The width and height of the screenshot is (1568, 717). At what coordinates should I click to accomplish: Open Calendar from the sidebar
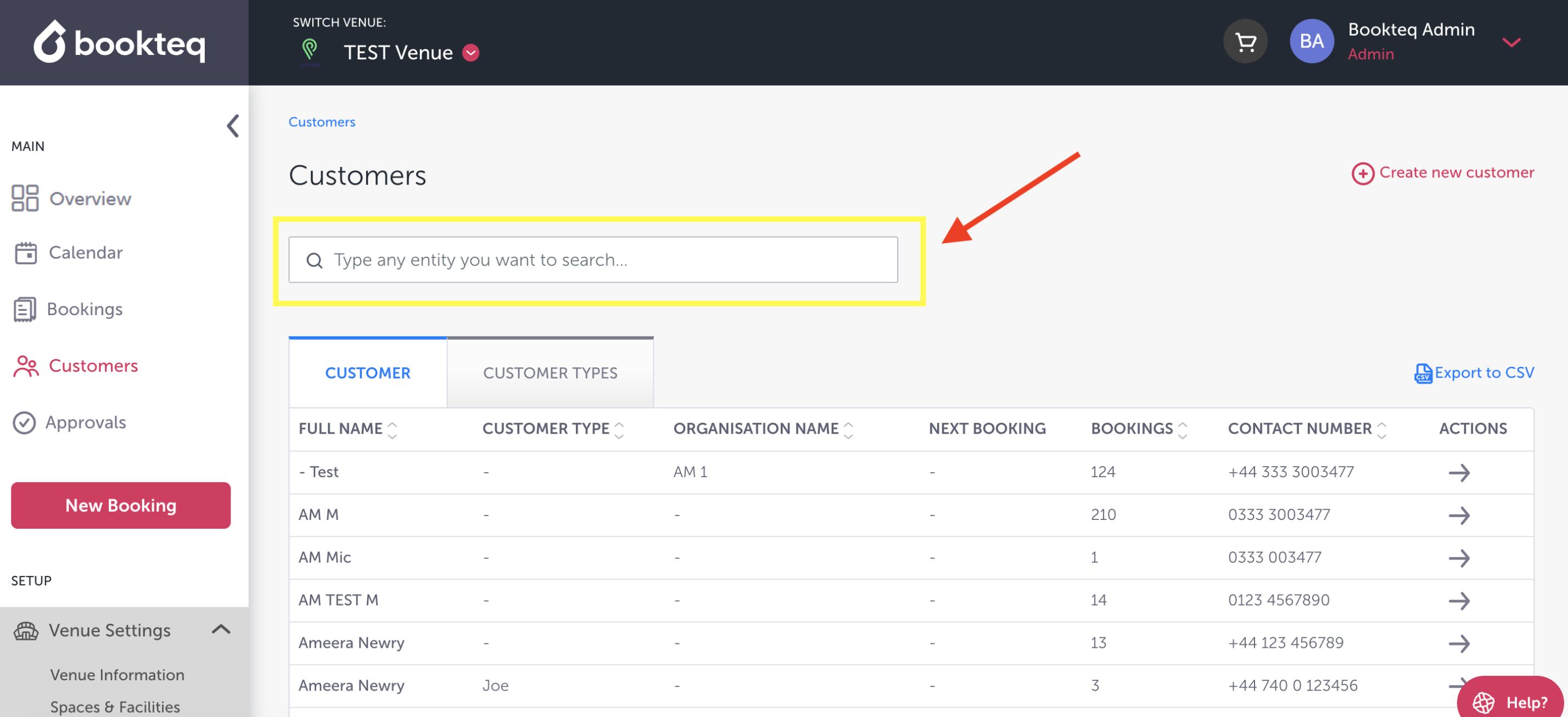tap(85, 253)
